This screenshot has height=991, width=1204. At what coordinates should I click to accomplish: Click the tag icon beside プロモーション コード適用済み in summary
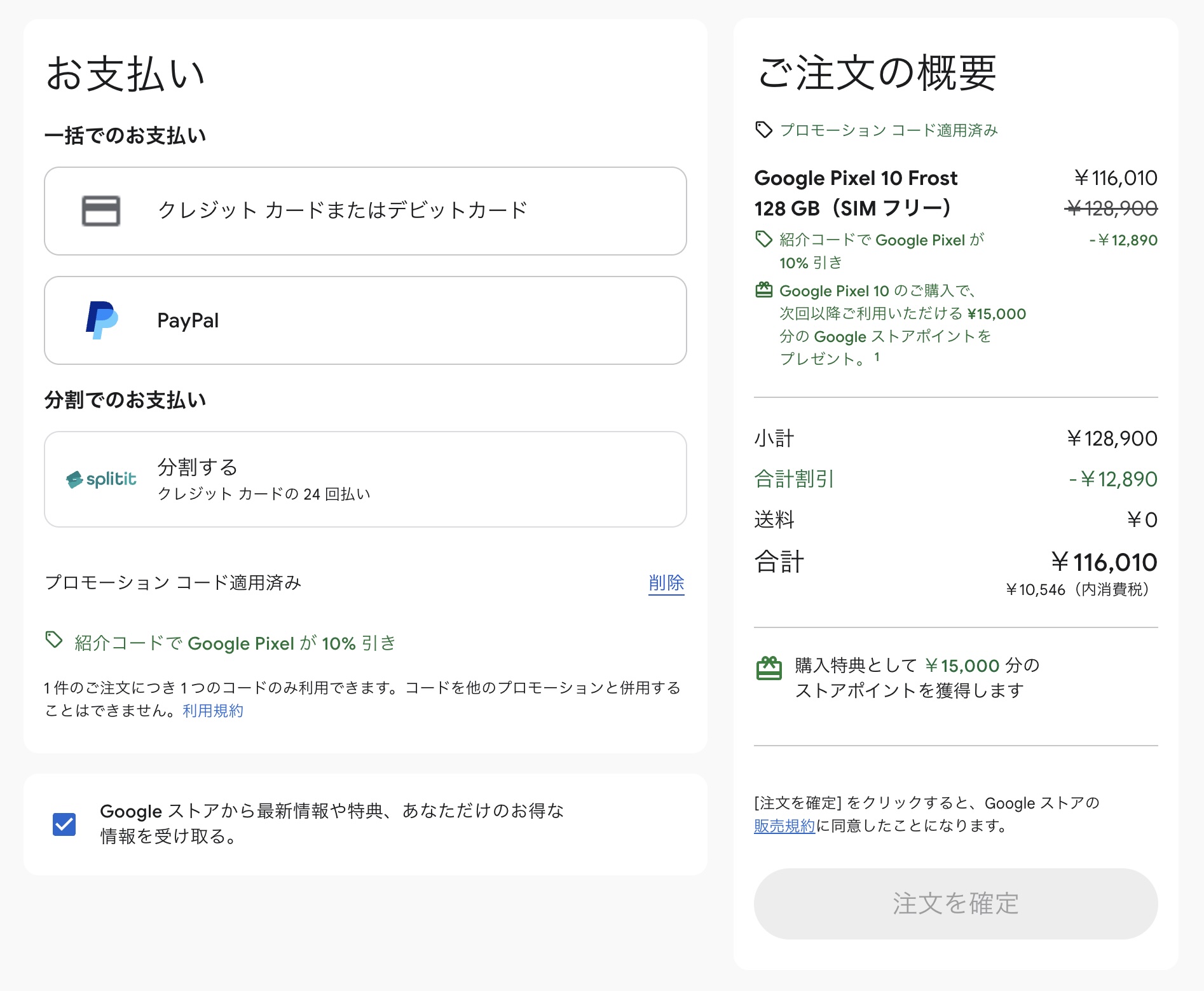click(763, 130)
